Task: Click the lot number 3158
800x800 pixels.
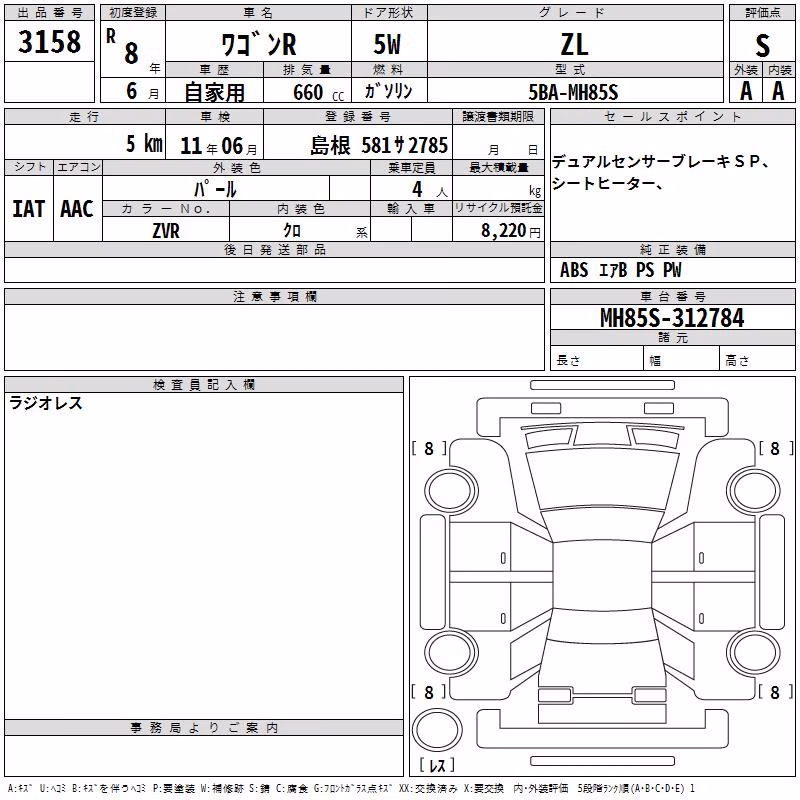Action: click(49, 42)
